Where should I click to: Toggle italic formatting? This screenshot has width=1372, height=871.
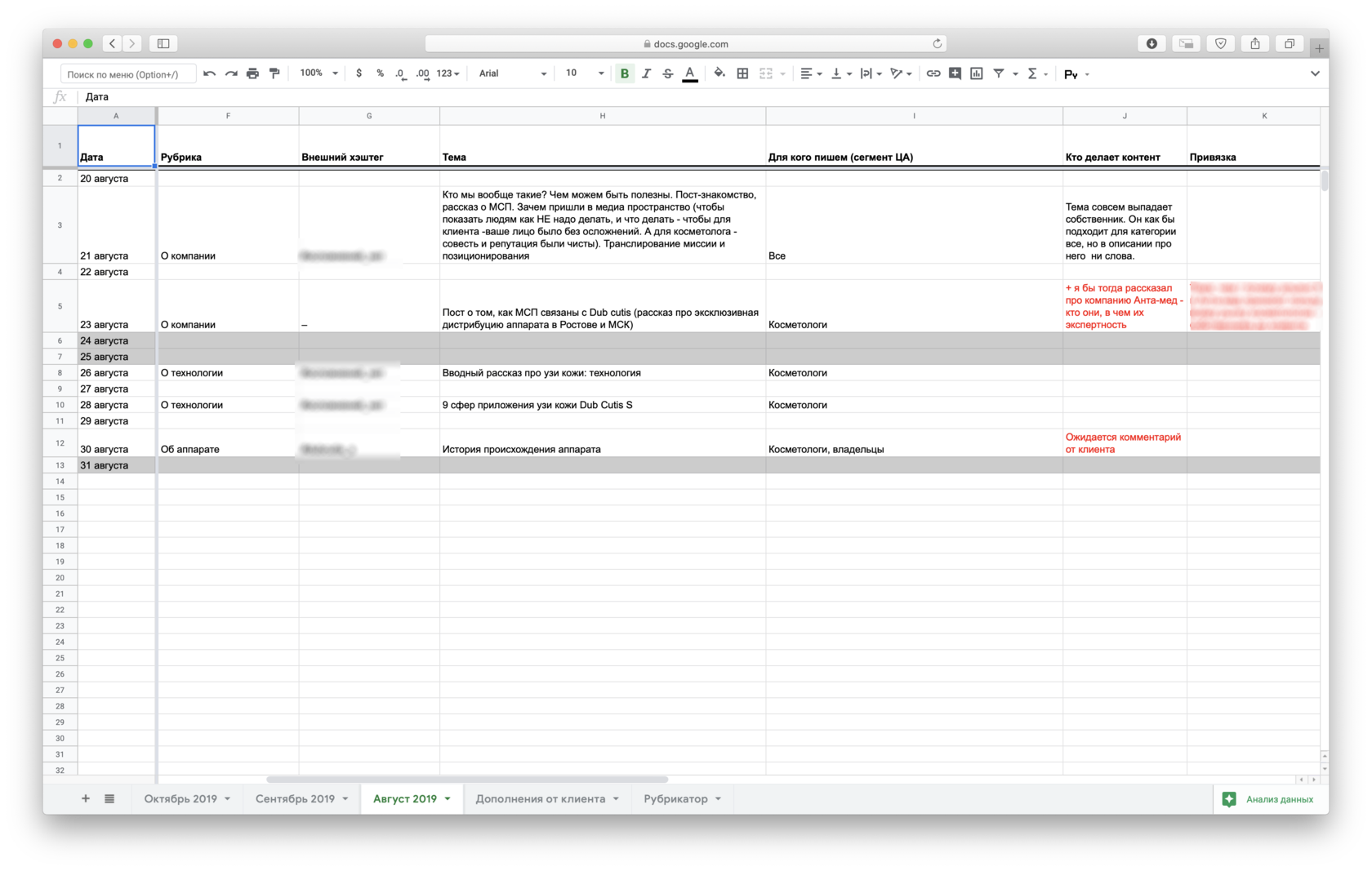click(x=646, y=73)
